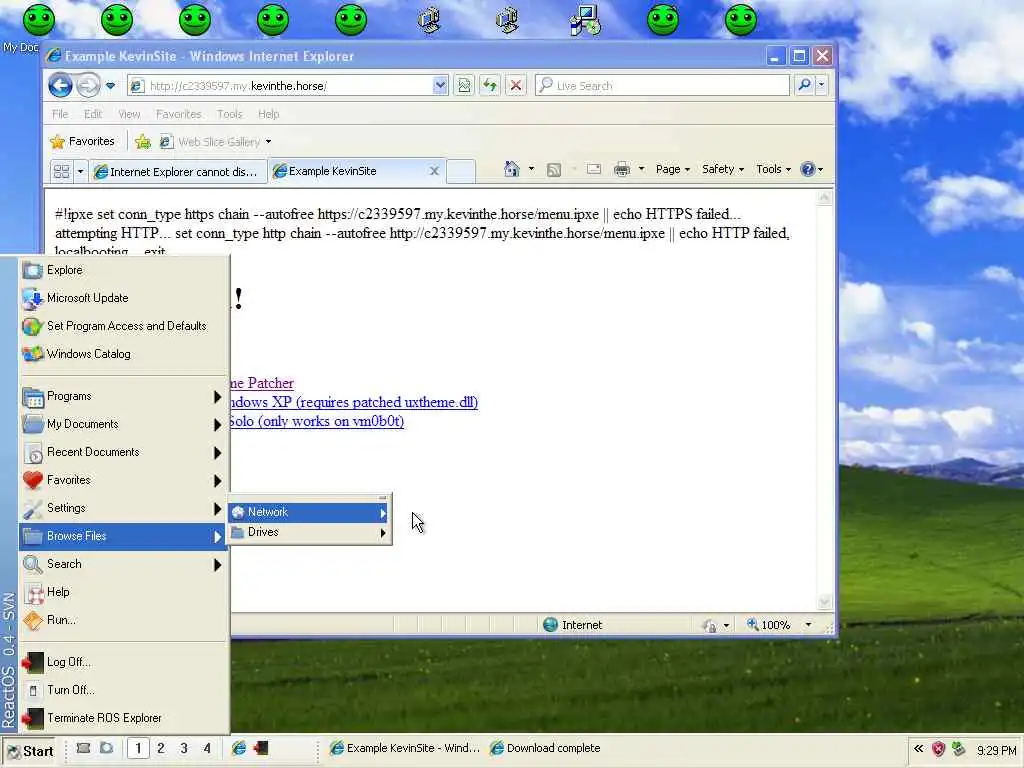Open the tab list dropdown arrow

(80, 172)
